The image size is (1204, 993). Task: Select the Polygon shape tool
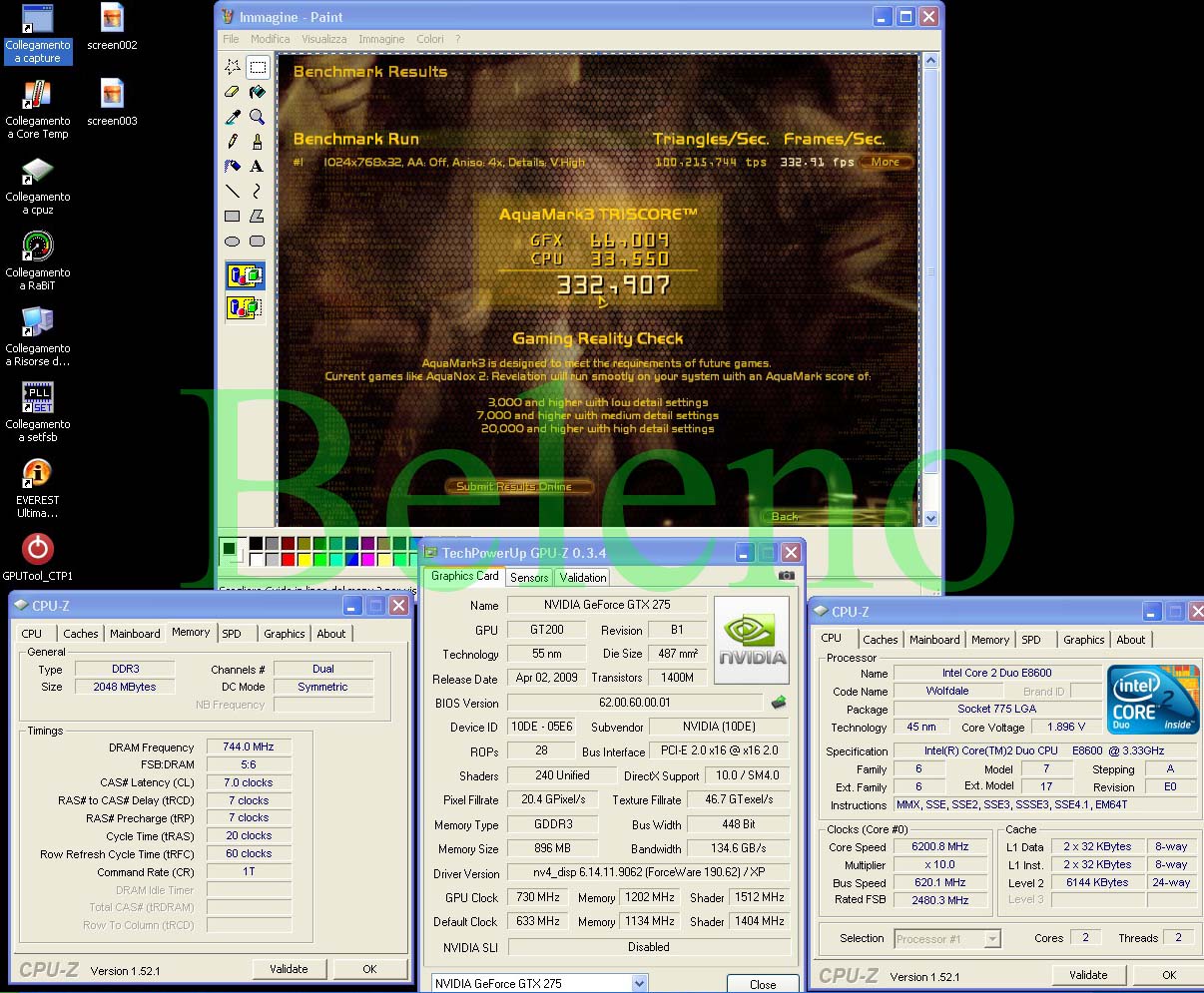click(258, 216)
